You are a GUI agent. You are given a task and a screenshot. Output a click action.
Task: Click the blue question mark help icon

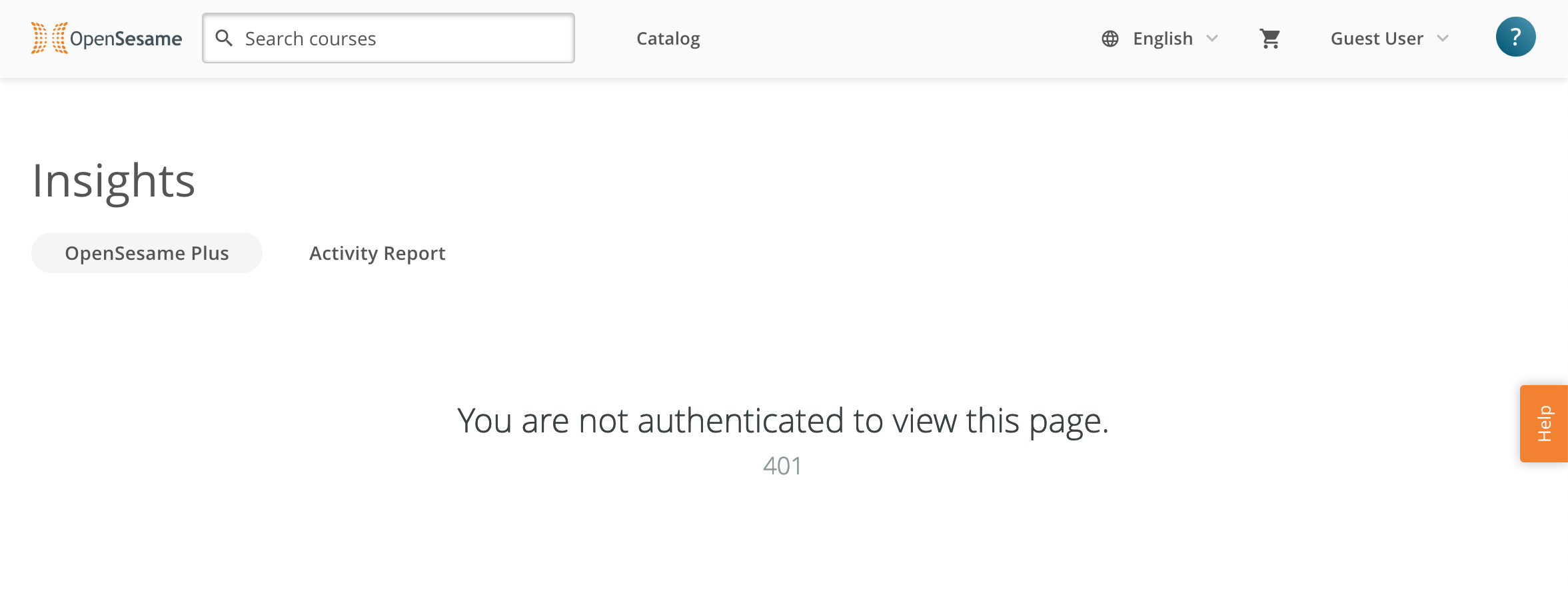point(1515,37)
